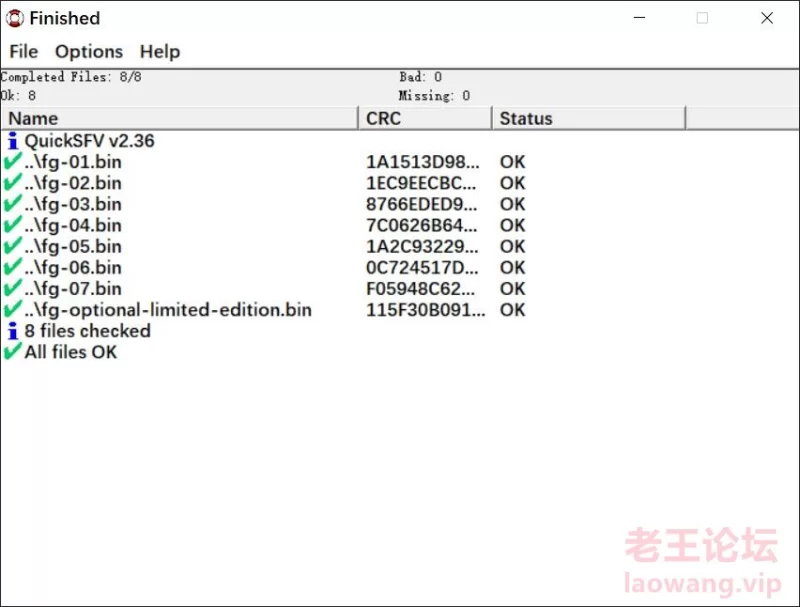Click the OK status of fg-01.bin
The width and height of the screenshot is (800, 607).
pyautogui.click(x=512, y=162)
